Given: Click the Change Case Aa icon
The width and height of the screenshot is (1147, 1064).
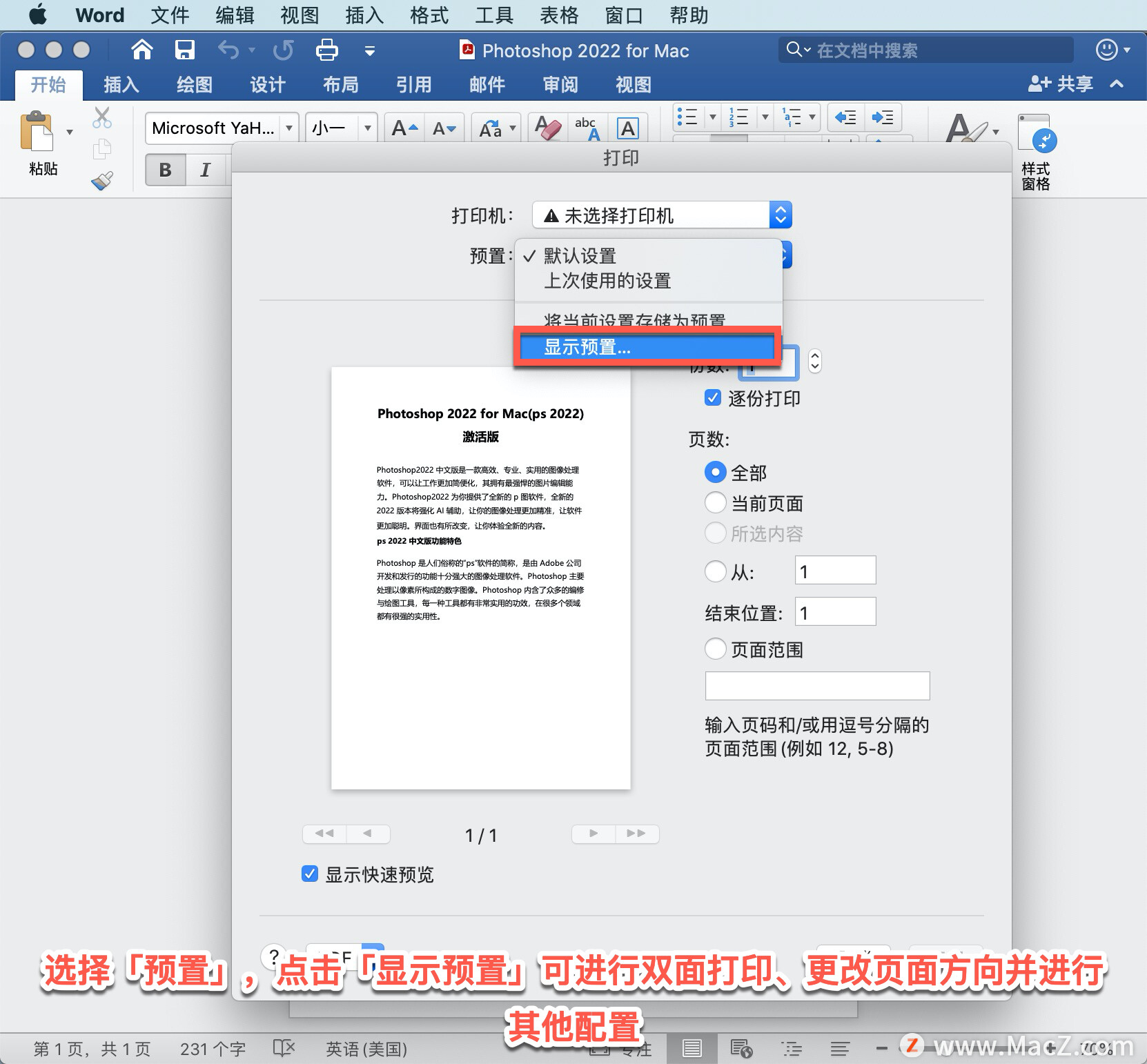Looking at the screenshot, I should click(x=491, y=128).
